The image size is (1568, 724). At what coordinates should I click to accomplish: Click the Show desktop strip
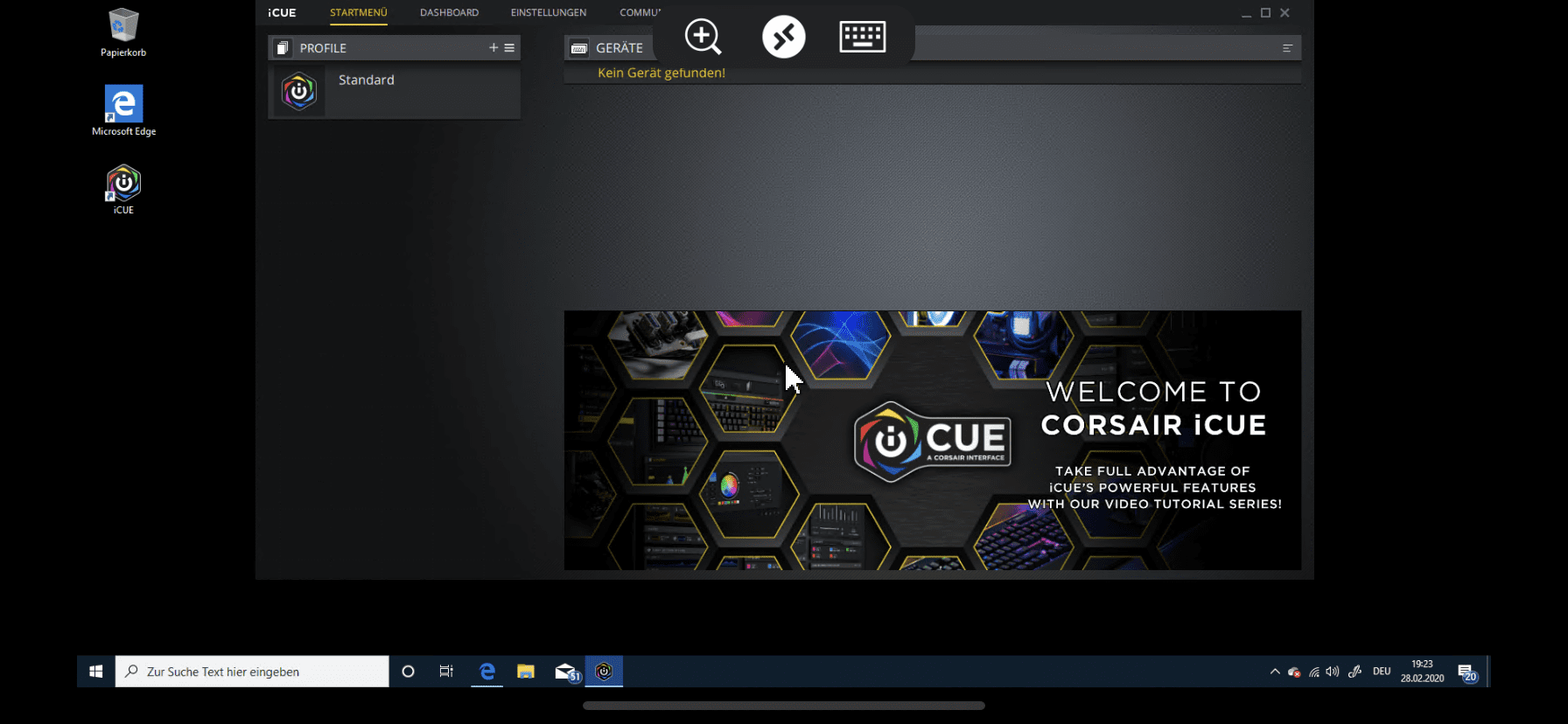[x=1487, y=672]
